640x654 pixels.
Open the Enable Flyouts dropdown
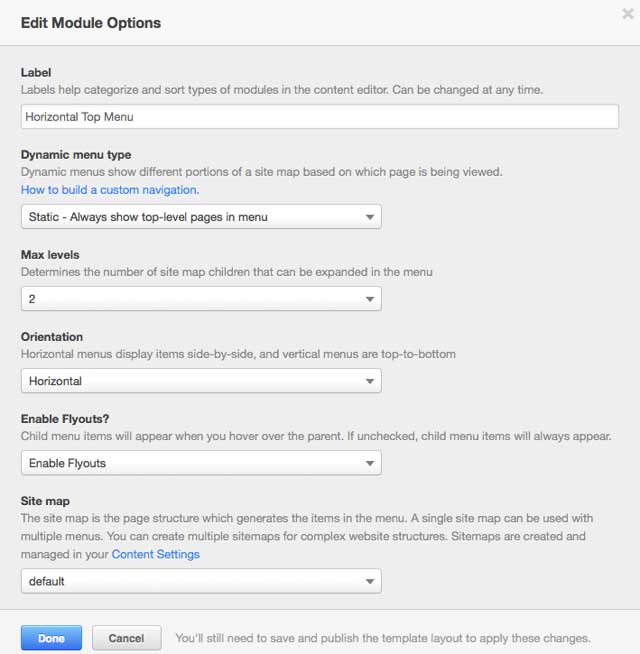(200, 463)
